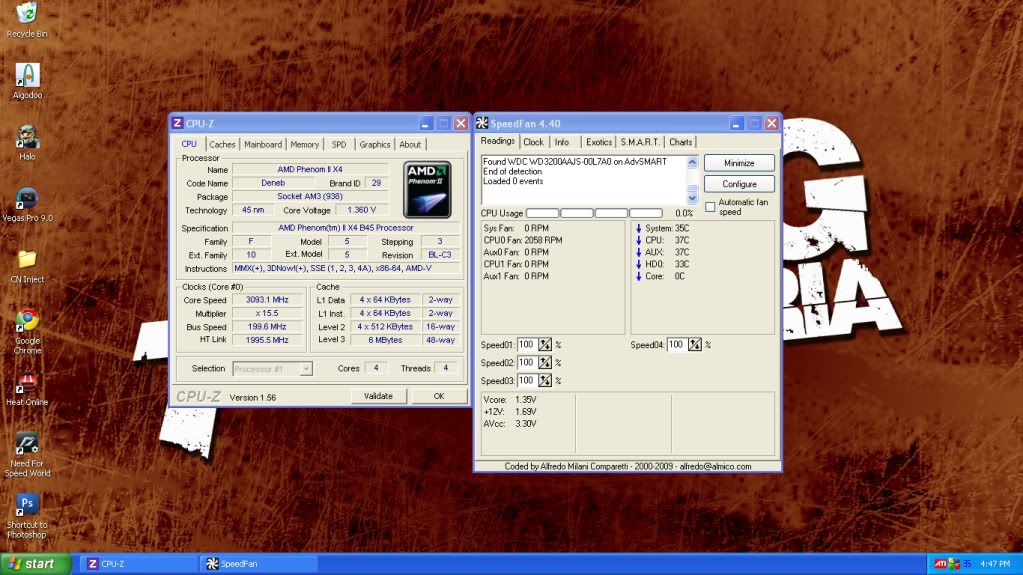The width and height of the screenshot is (1023, 575).
Task: Open the S.M.A.R.T. tab
Action: click(x=639, y=142)
